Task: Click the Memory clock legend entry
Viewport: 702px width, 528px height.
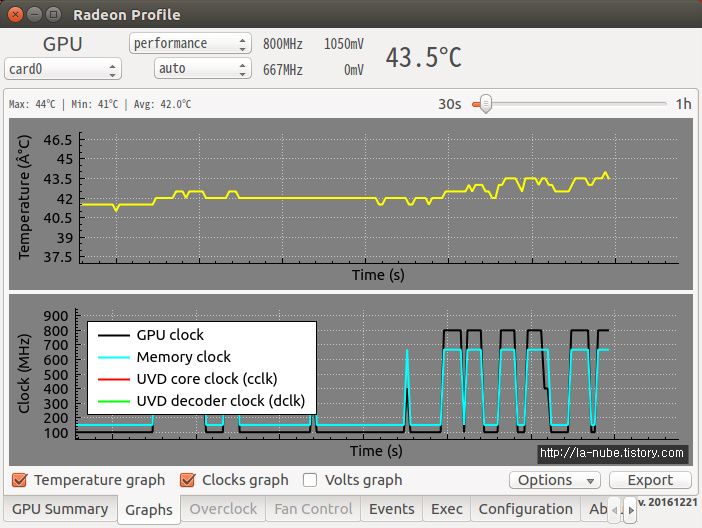Action: pos(164,357)
